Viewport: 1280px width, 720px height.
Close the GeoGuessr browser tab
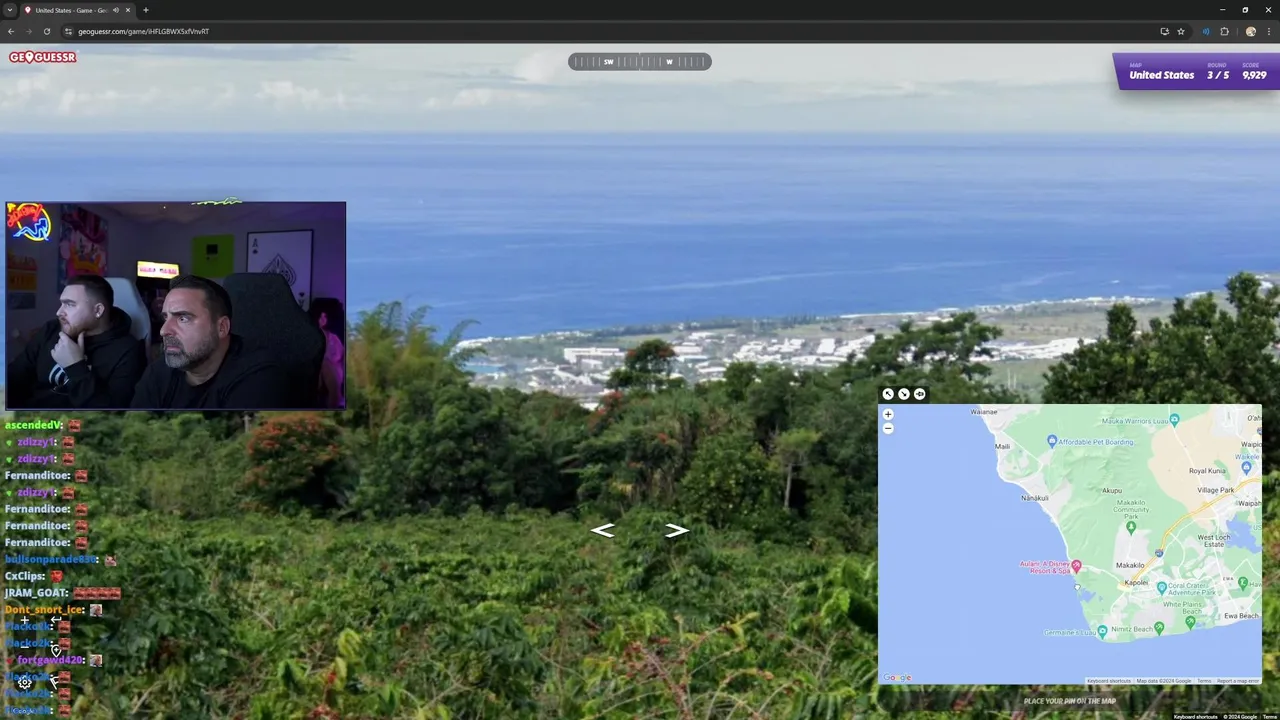tap(128, 10)
